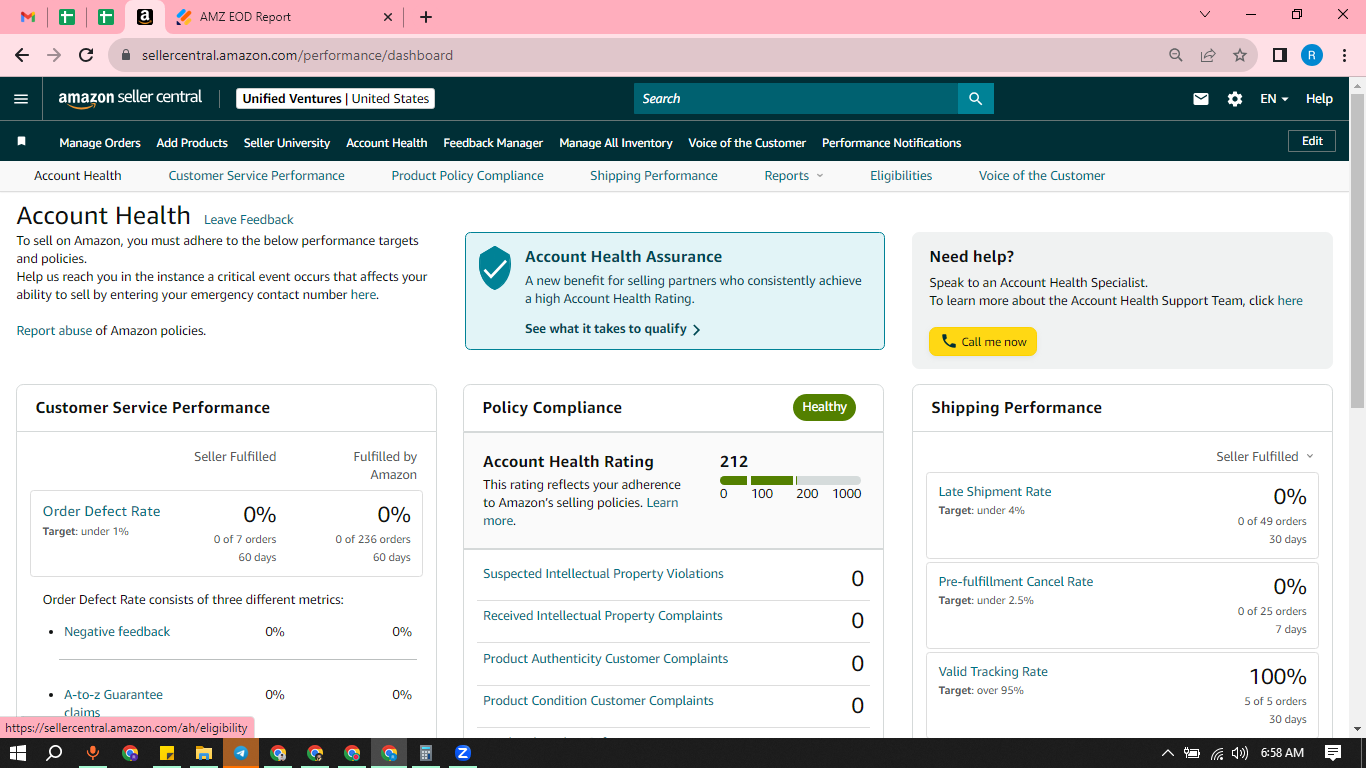
Task: Open Received Intellectual Property Complaints
Action: 602,616
